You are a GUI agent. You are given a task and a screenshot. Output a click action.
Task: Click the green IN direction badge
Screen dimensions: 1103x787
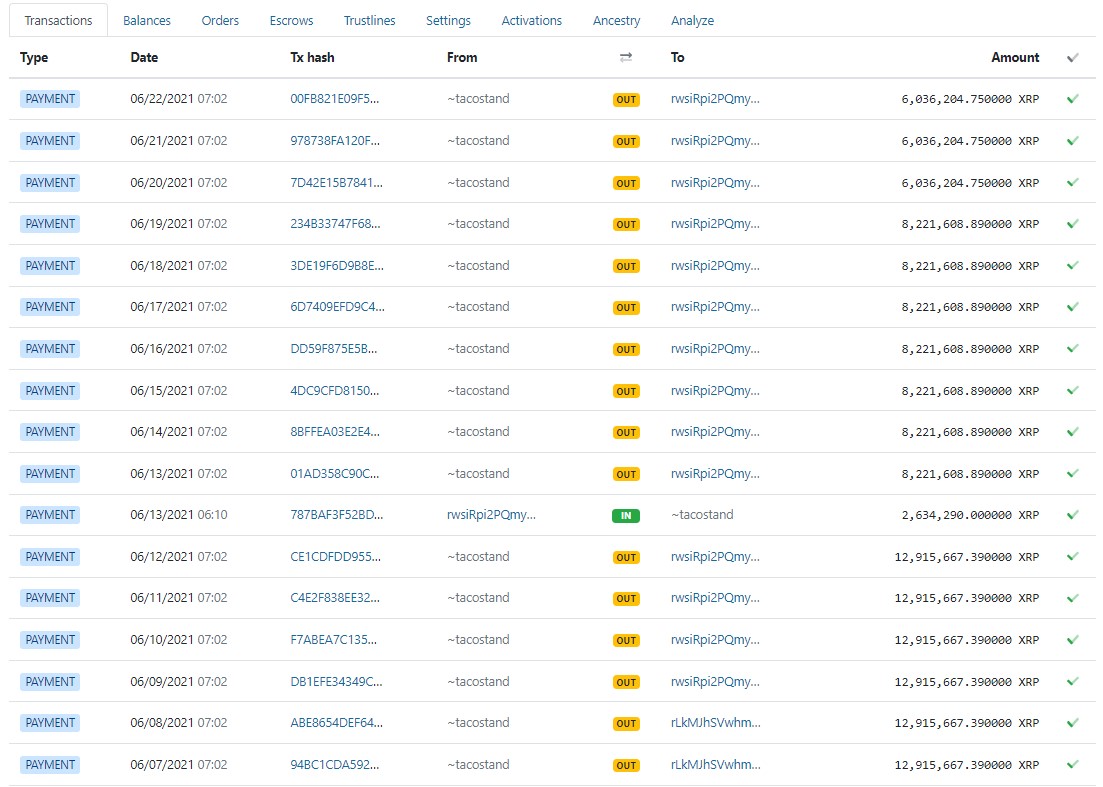point(625,516)
